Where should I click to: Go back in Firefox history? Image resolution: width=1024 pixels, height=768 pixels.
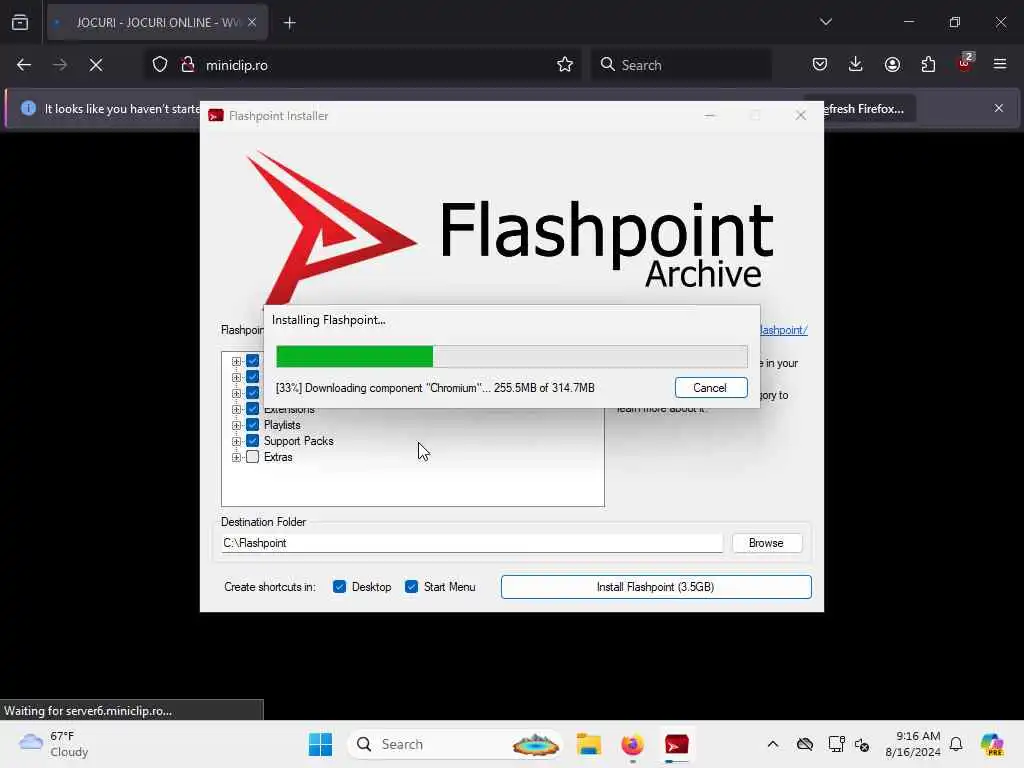click(24, 65)
